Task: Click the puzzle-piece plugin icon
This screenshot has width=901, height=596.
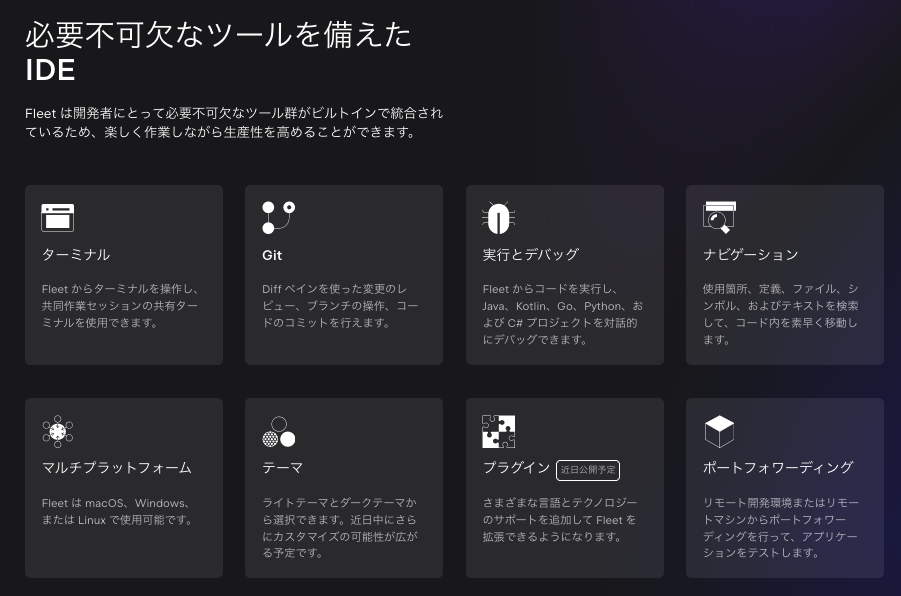Action: coord(498,431)
